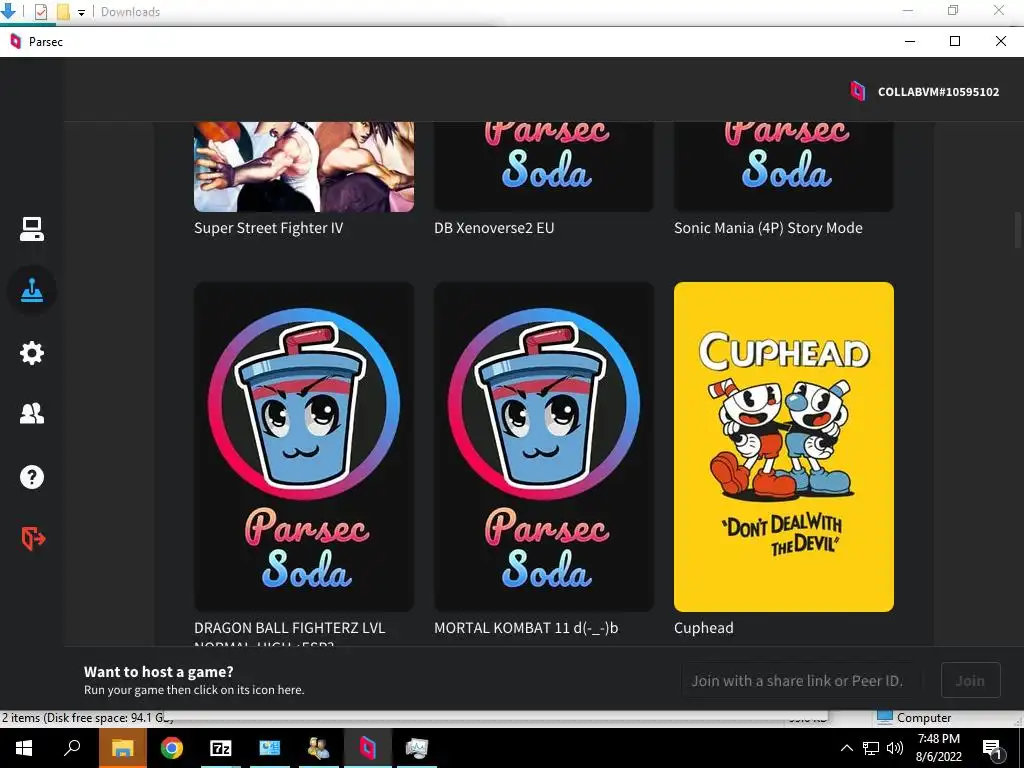Click the COLLABVM#10595102 account name
Viewport: 1024px width, 768px height.
point(938,92)
